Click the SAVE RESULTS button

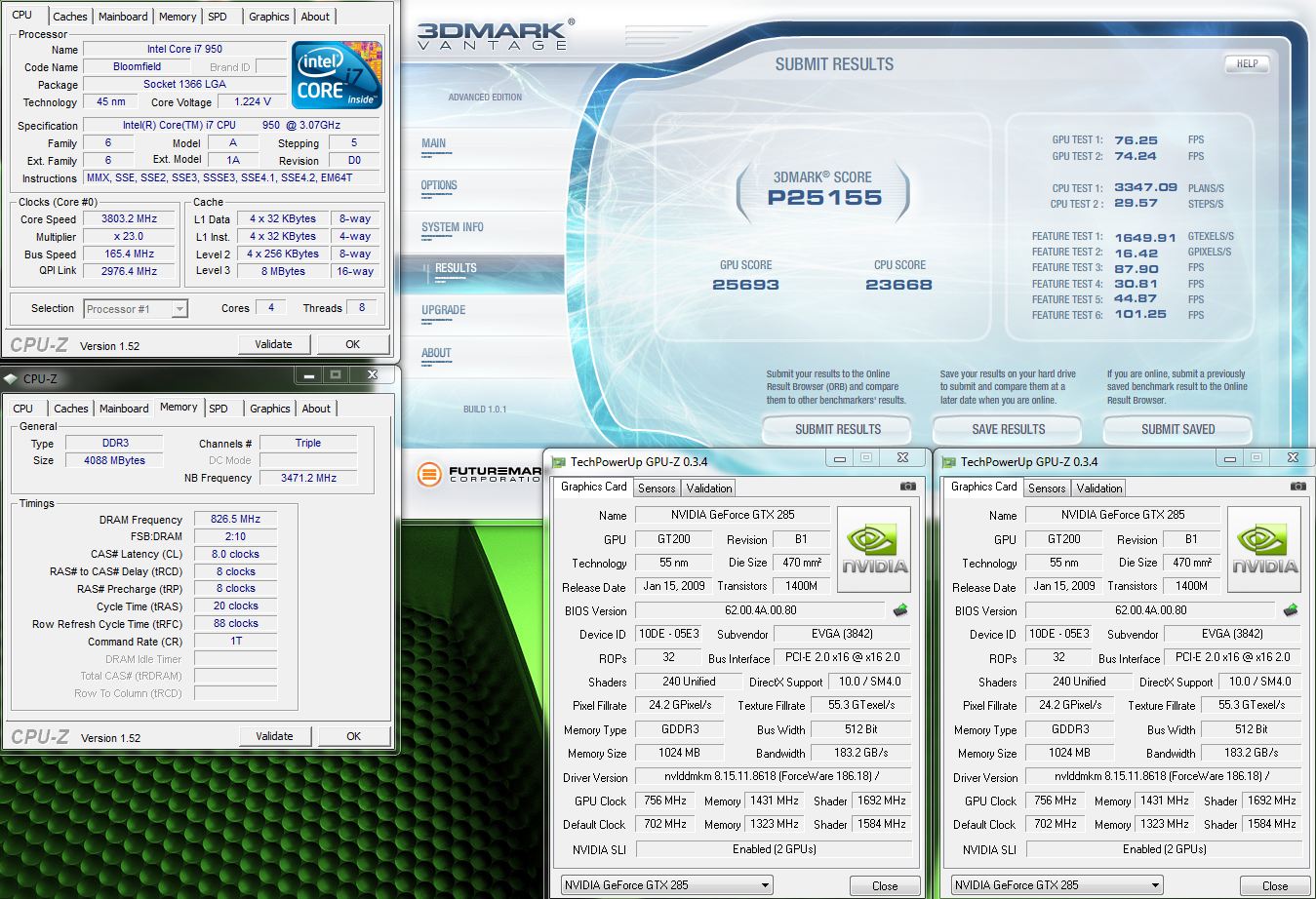[x=1008, y=429]
